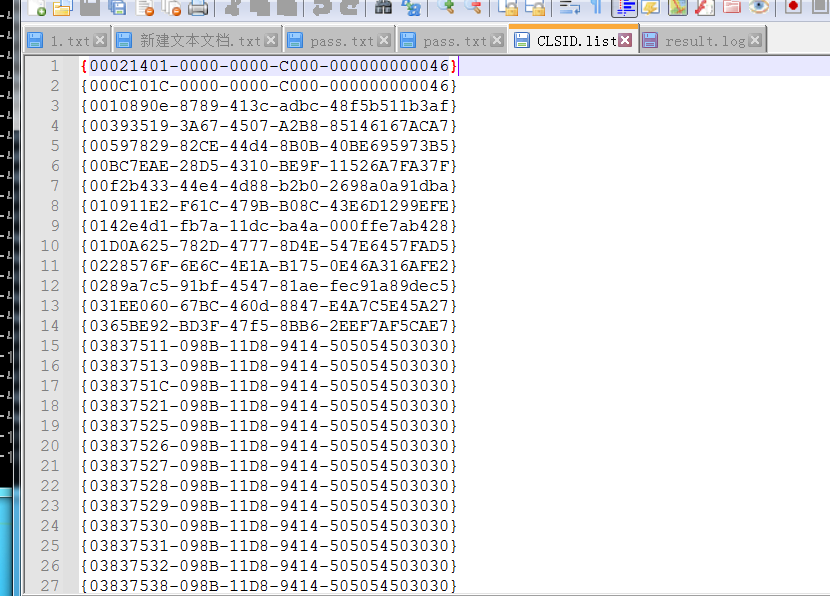Click line {031EE060-67BC-460d-8847-E4A7C5E45A27}
The height and width of the screenshot is (596, 830).
269,306
